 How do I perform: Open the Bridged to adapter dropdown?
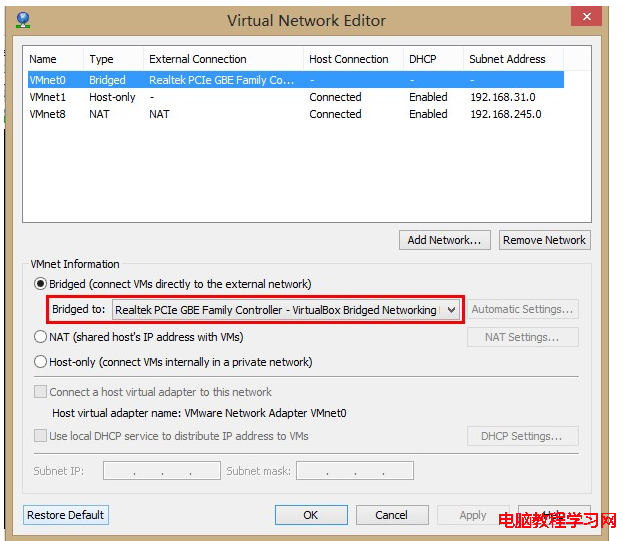[x=286, y=310]
